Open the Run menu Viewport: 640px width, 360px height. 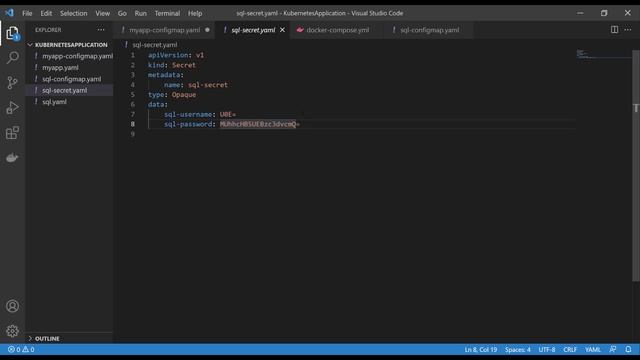(x=140, y=13)
